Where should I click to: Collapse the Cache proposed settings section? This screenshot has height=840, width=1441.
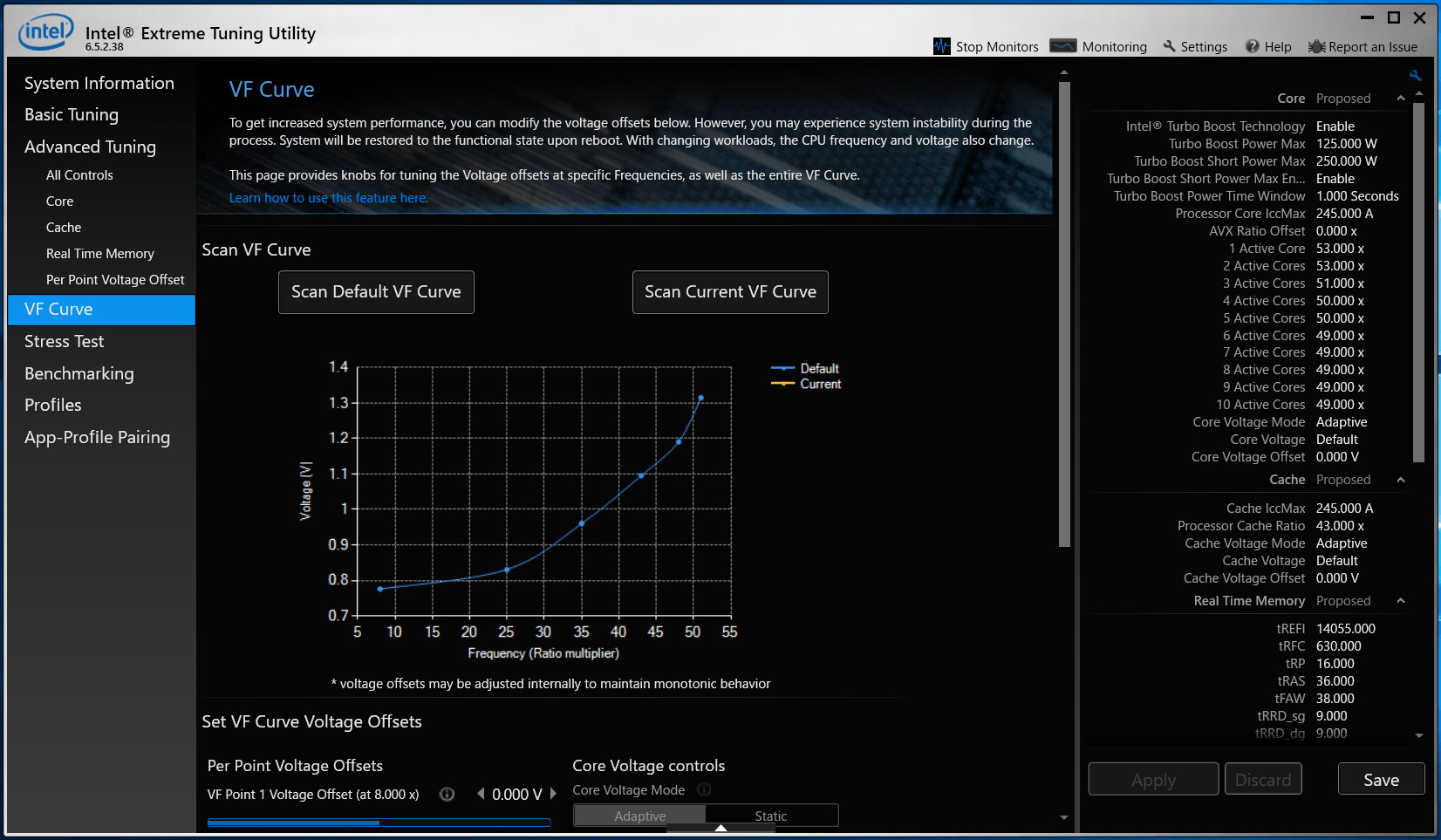1401,480
